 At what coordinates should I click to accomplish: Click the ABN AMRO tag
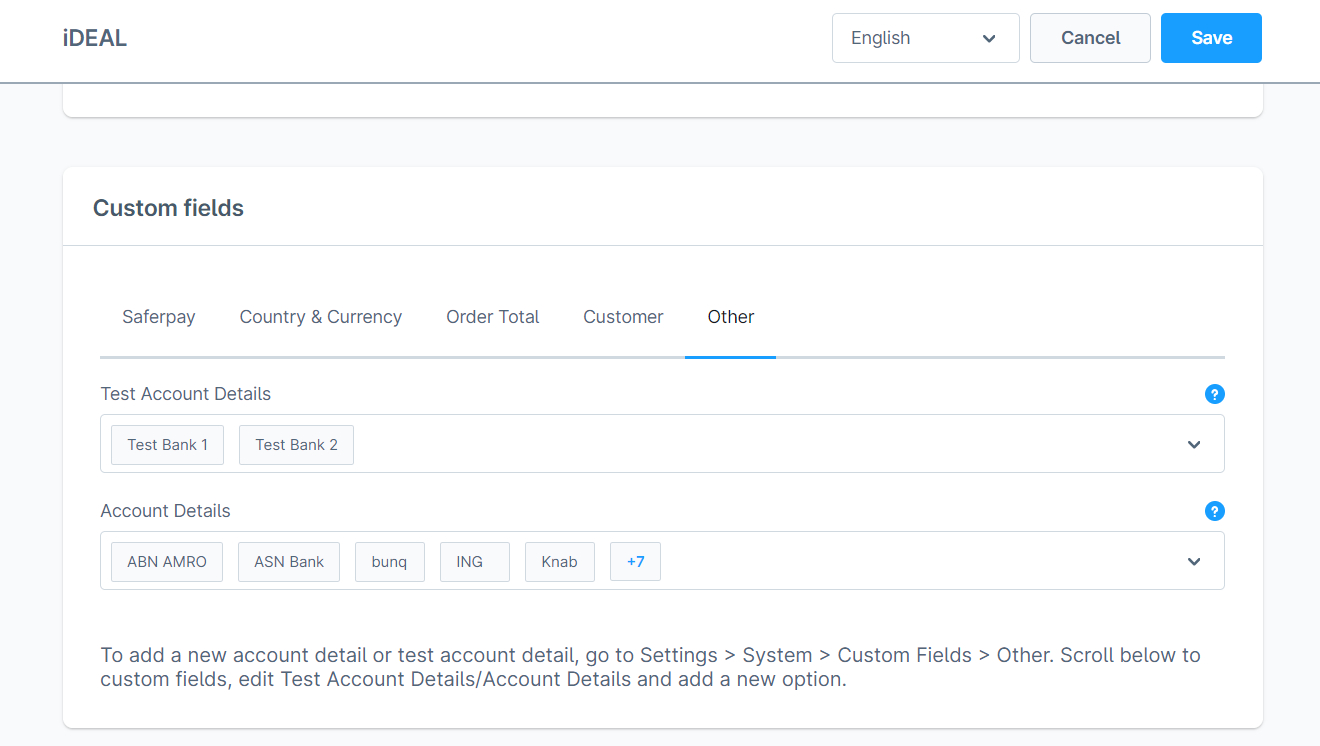pyautogui.click(x=167, y=562)
